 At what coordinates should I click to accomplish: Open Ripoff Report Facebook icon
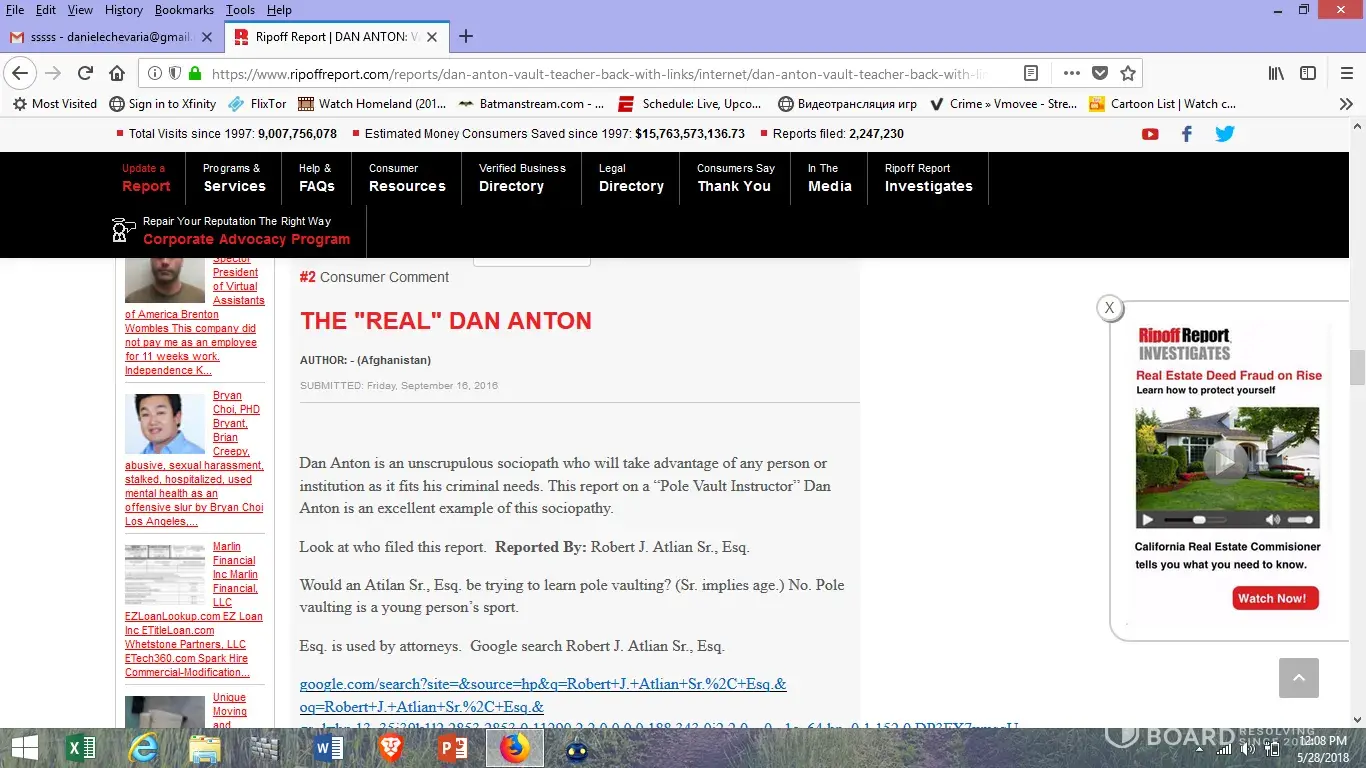pyautogui.click(x=1187, y=134)
